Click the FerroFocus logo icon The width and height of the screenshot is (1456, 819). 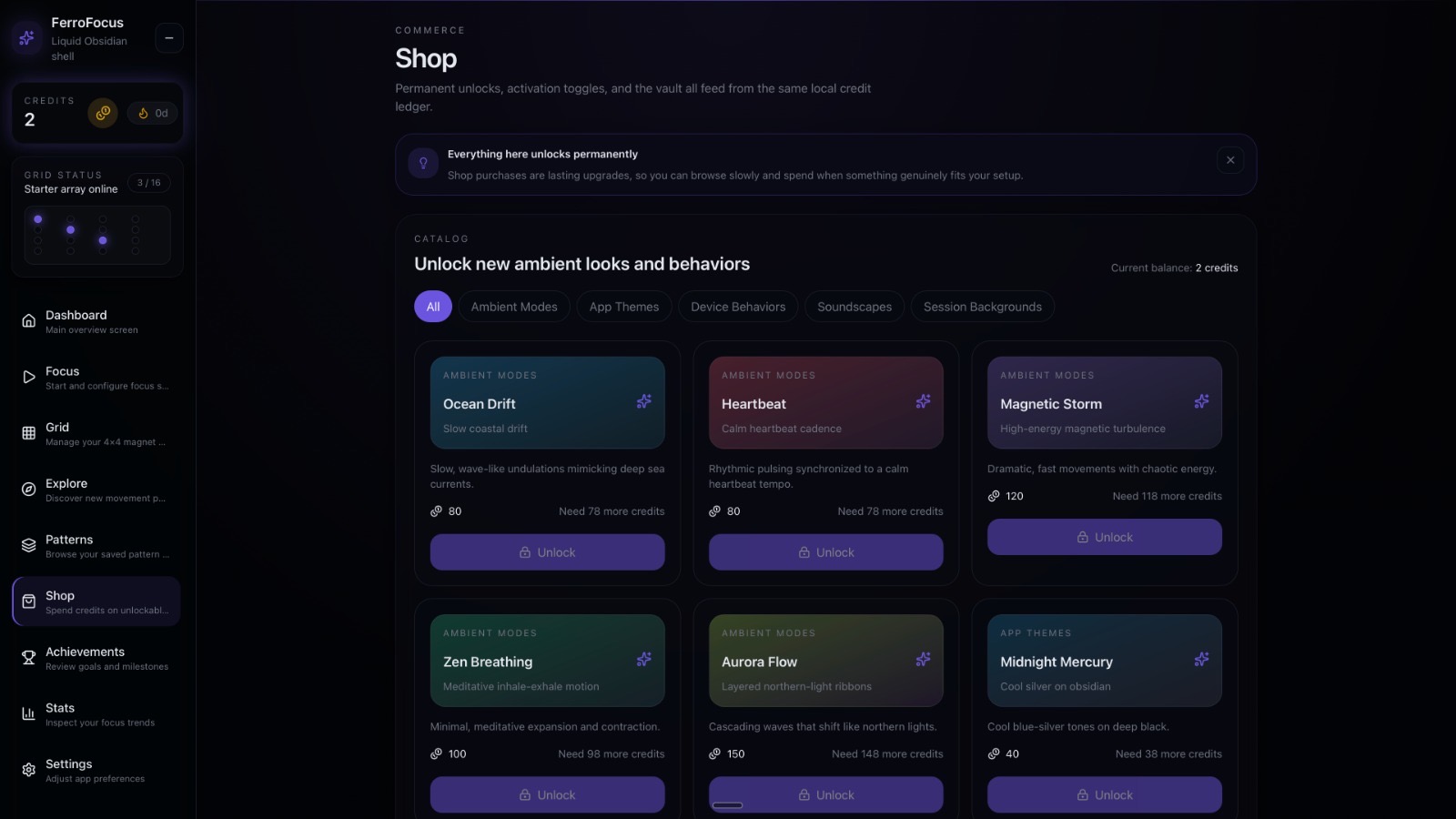26,38
